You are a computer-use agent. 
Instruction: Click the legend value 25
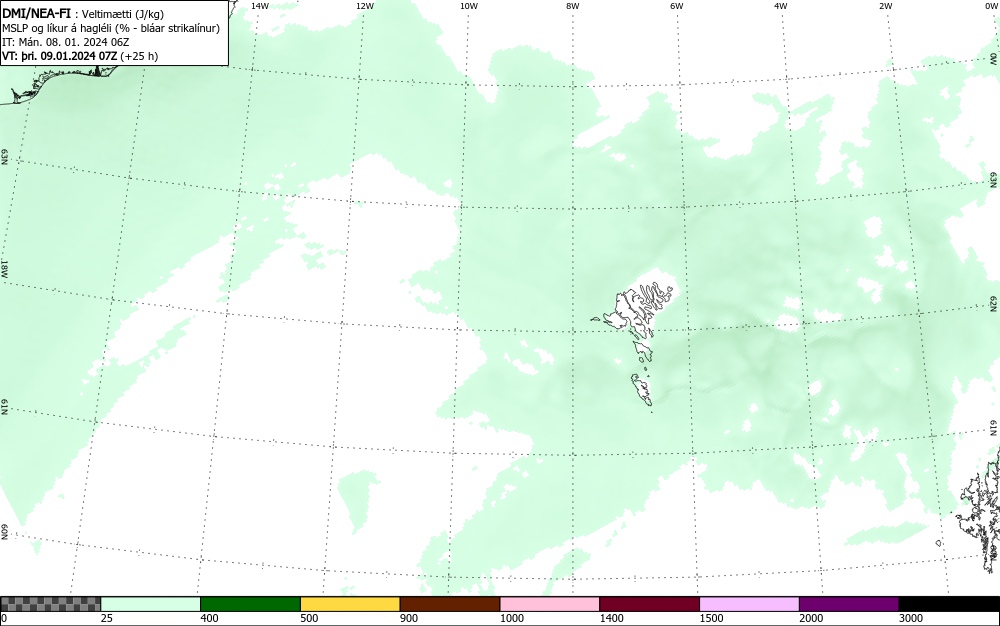pos(107,618)
